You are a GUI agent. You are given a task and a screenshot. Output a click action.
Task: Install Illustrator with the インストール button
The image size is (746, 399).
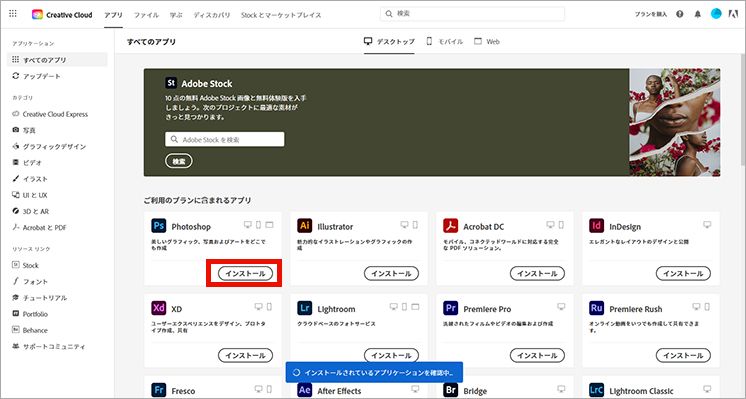[392, 273]
